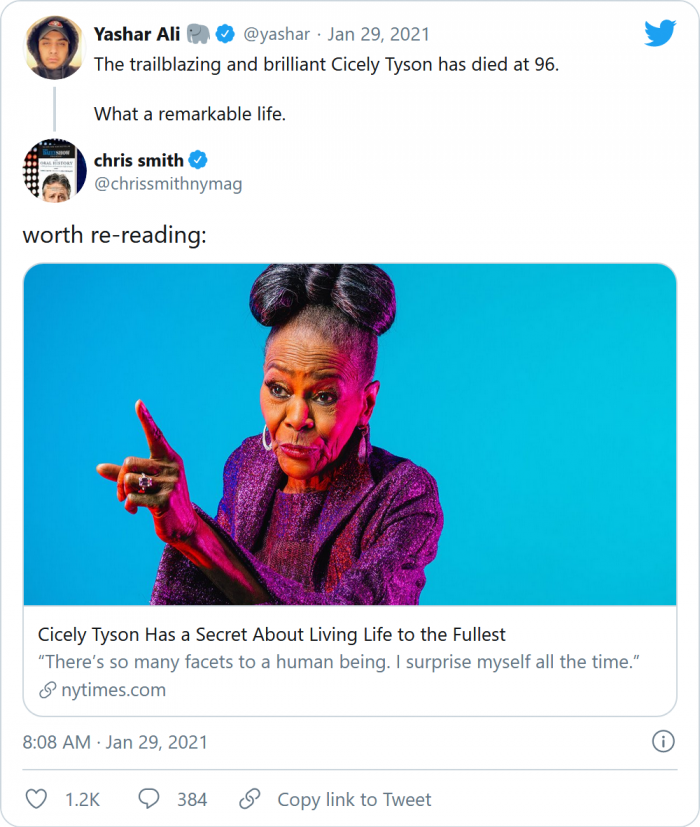Open the Cicely Tyson article photo
This screenshot has height=827, width=700.
click(349, 434)
